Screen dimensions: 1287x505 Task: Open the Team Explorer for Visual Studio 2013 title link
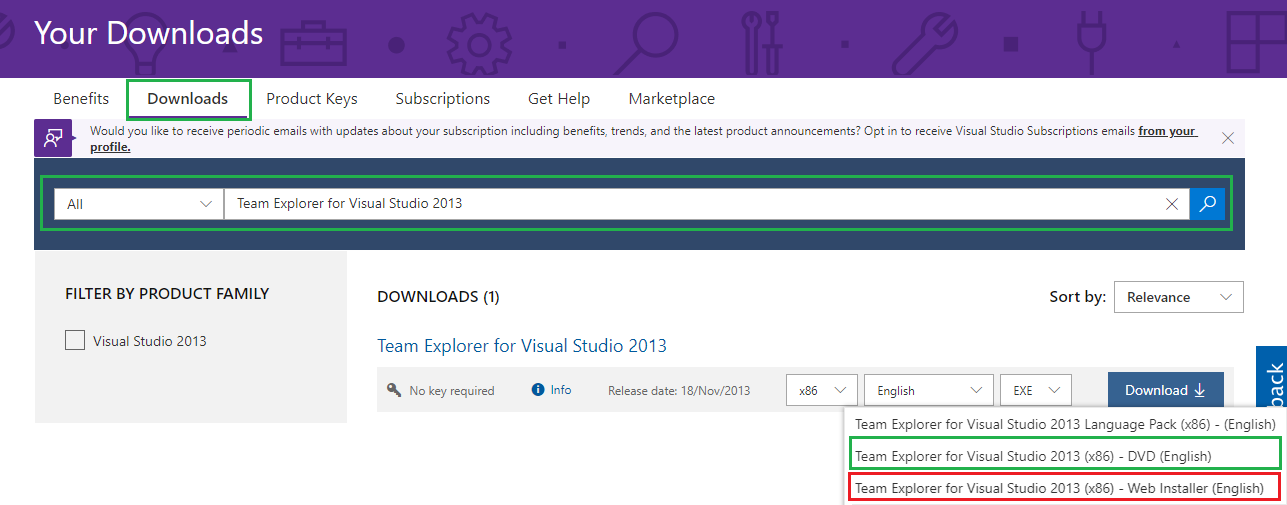522,346
